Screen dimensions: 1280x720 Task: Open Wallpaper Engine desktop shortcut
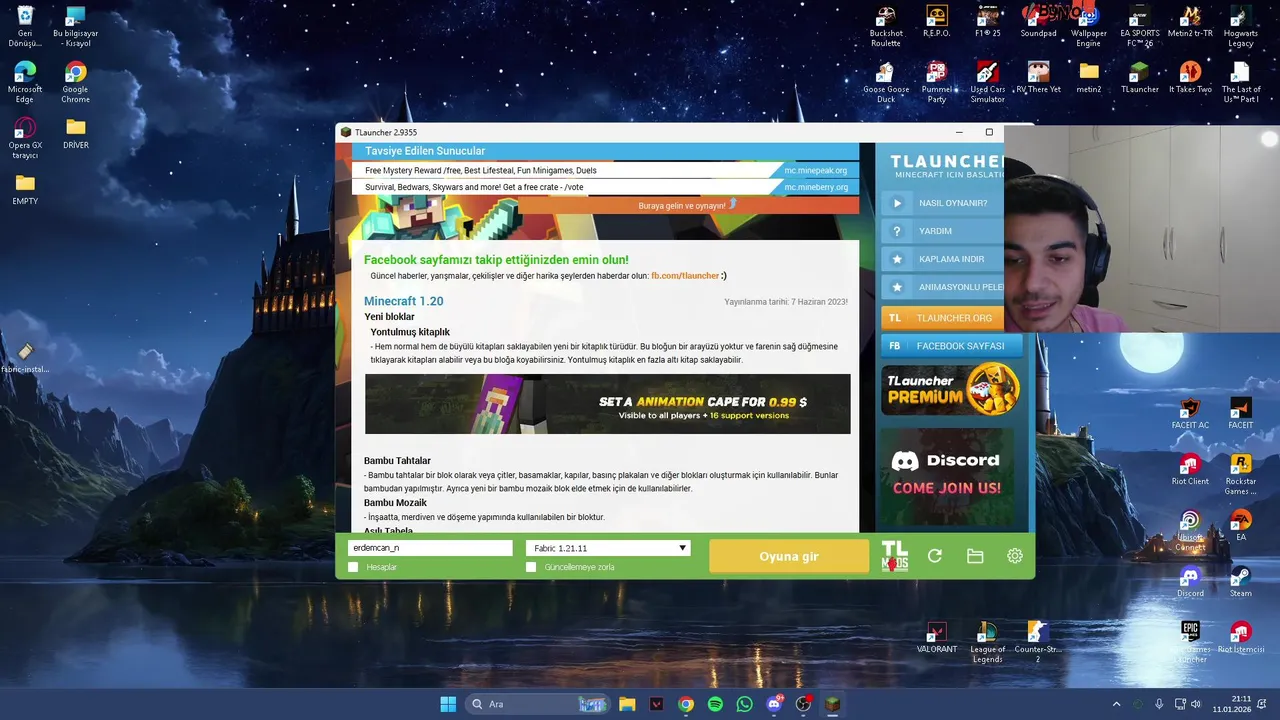point(1089,26)
